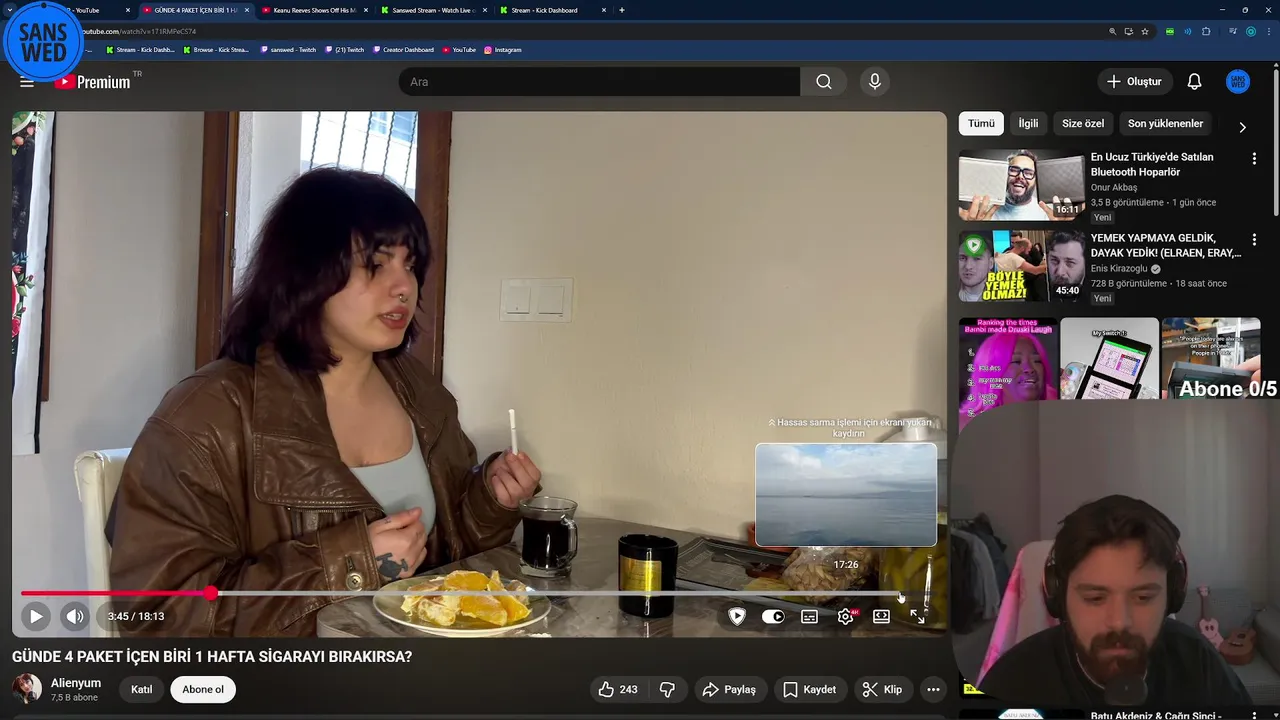This screenshot has width=1280, height=720.
Task: Open the Creator Dashboard bookmark
Action: click(x=404, y=49)
